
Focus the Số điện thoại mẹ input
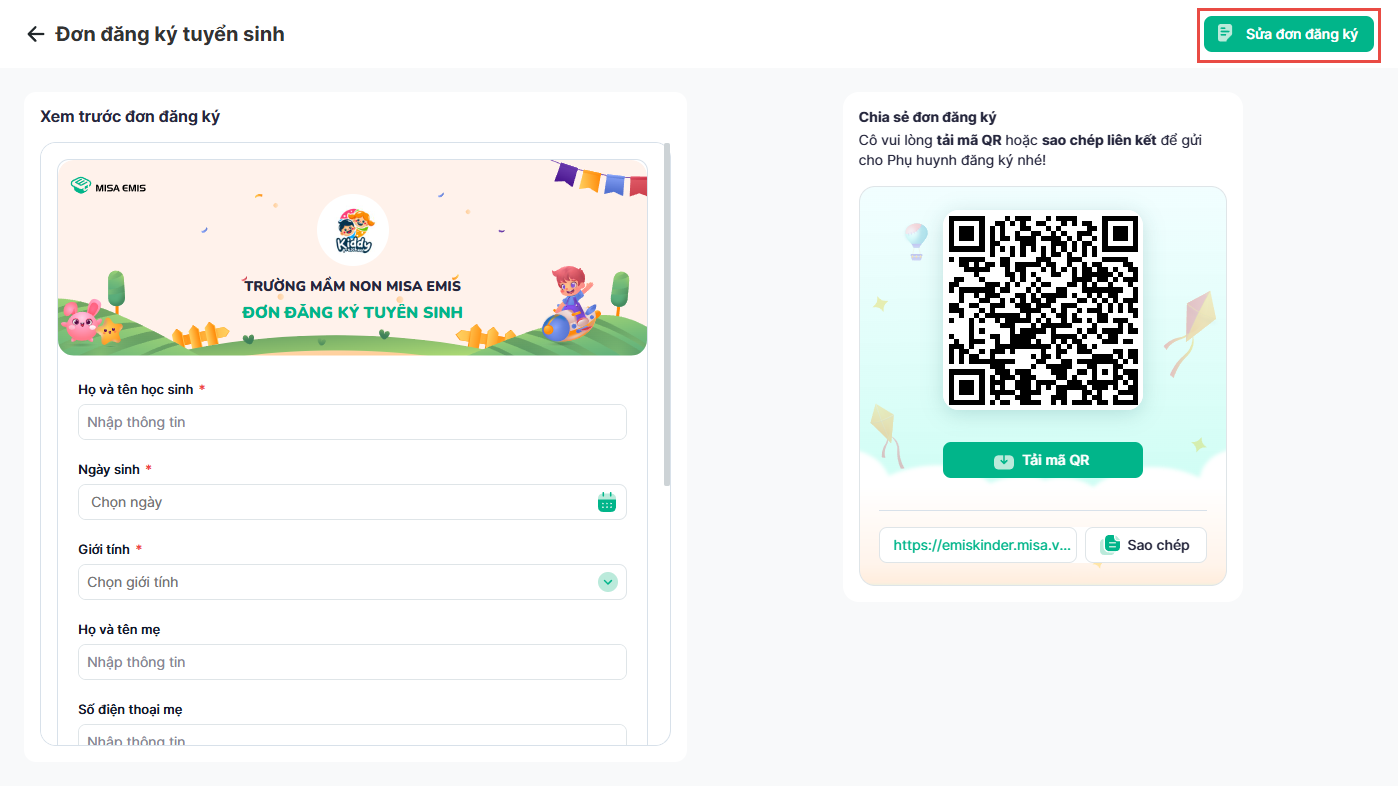pyautogui.click(x=352, y=736)
